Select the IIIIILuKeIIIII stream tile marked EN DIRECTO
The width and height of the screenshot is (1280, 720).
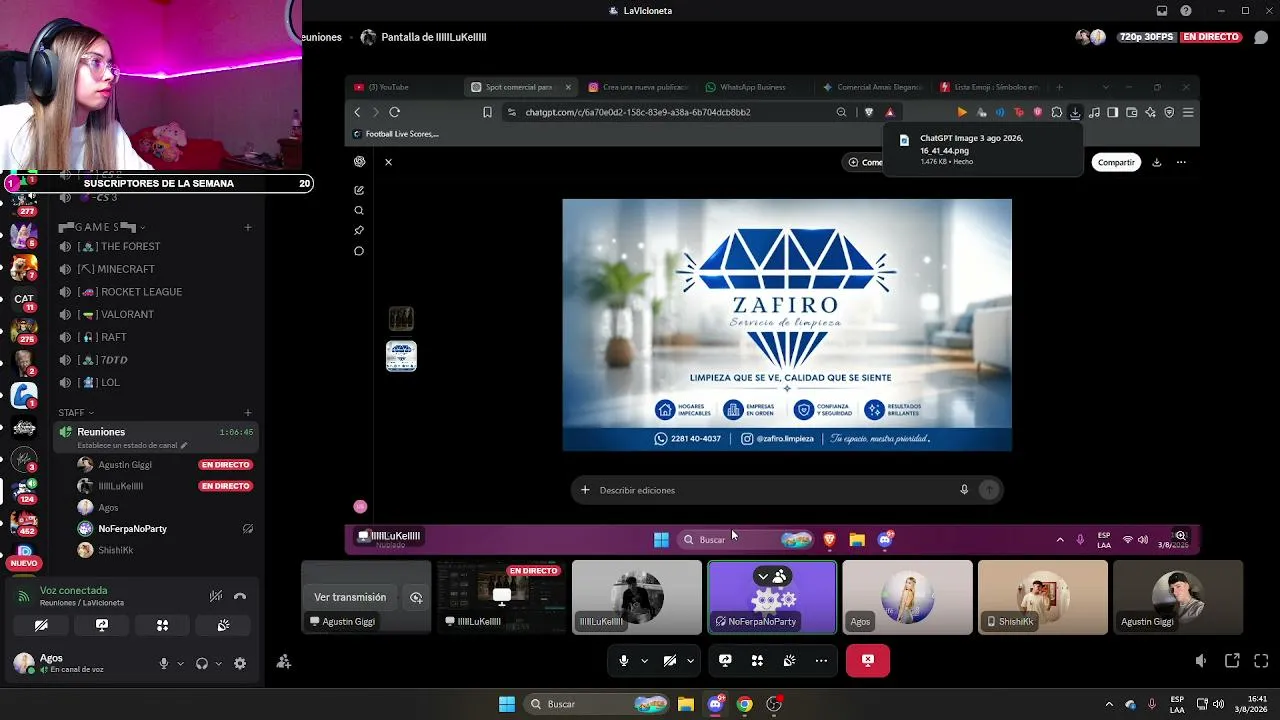click(x=502, y=597)
